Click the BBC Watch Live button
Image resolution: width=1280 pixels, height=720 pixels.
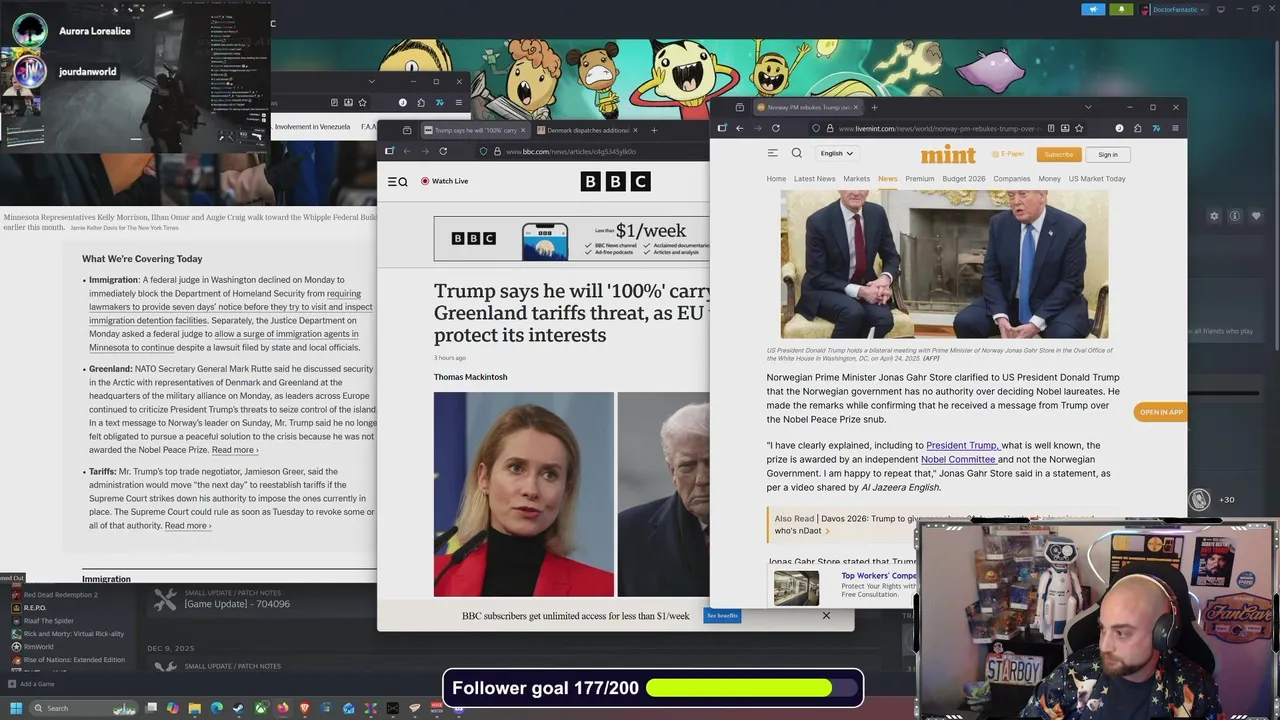444,181
